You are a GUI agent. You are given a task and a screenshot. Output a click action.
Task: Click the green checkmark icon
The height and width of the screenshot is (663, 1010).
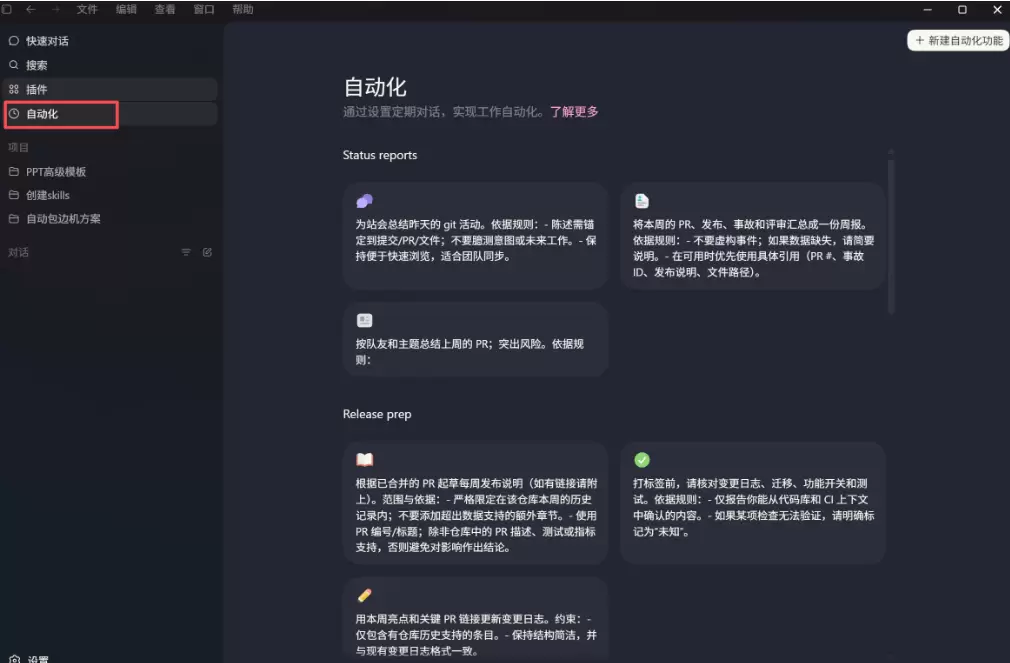click(x=642, y=459)
